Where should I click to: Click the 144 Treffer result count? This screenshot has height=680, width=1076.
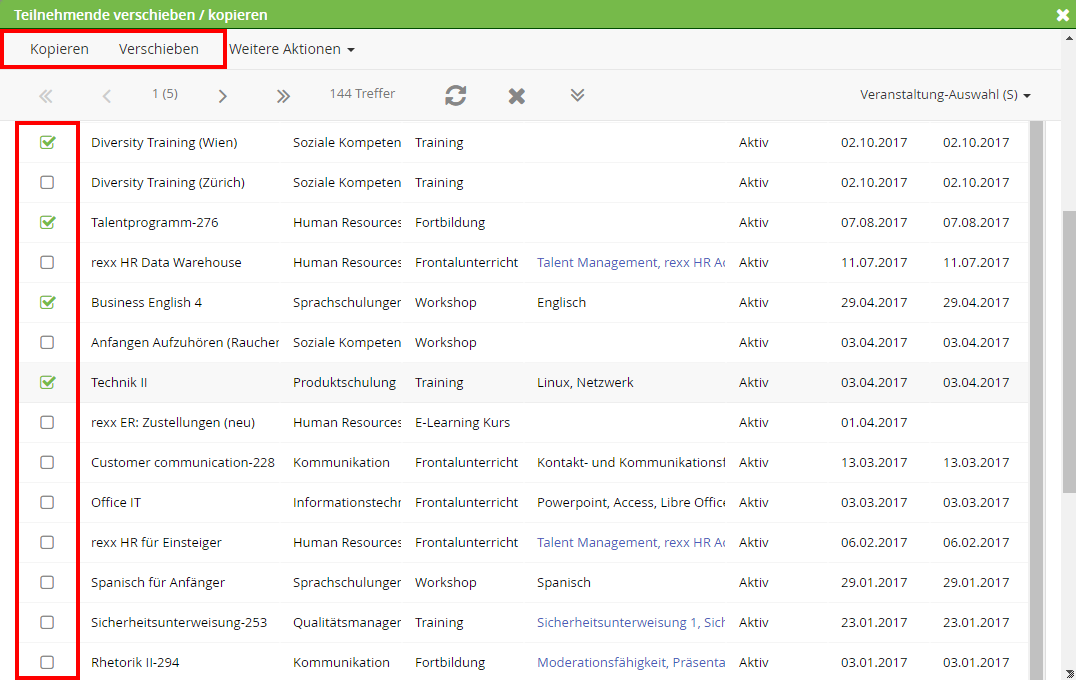[x=362, y=93]
